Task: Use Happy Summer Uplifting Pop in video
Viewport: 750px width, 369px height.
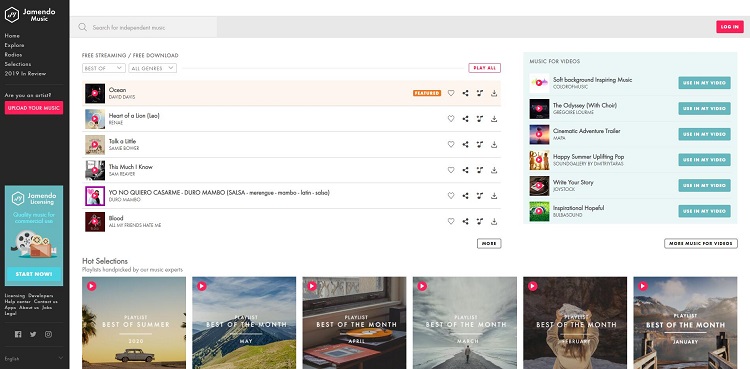Action: 704,160
